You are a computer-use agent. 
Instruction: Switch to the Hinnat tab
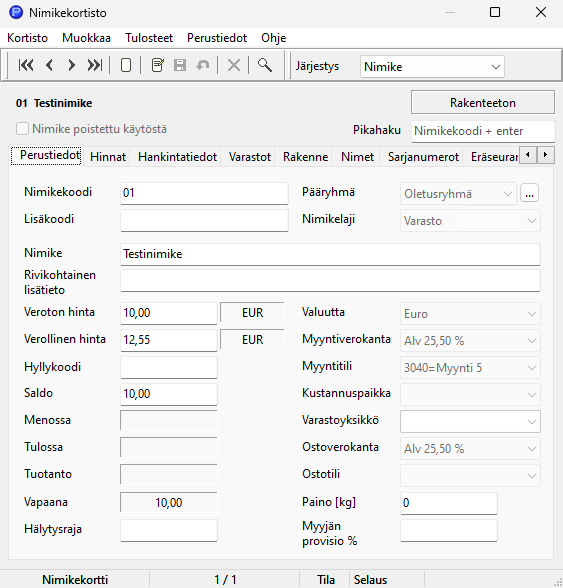(108, 157)
